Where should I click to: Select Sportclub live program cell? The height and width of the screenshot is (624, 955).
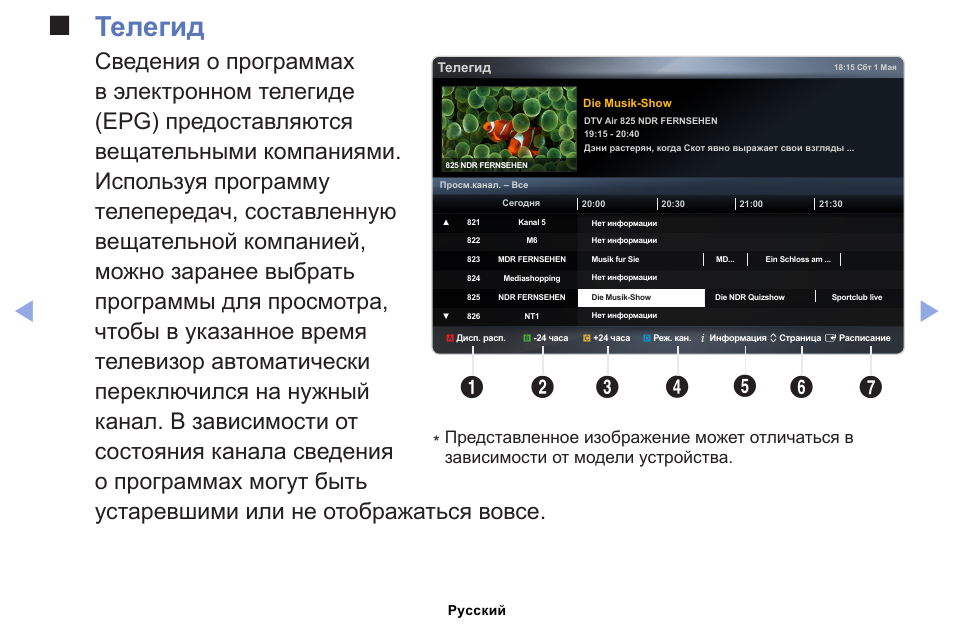(x=857, y=297)
